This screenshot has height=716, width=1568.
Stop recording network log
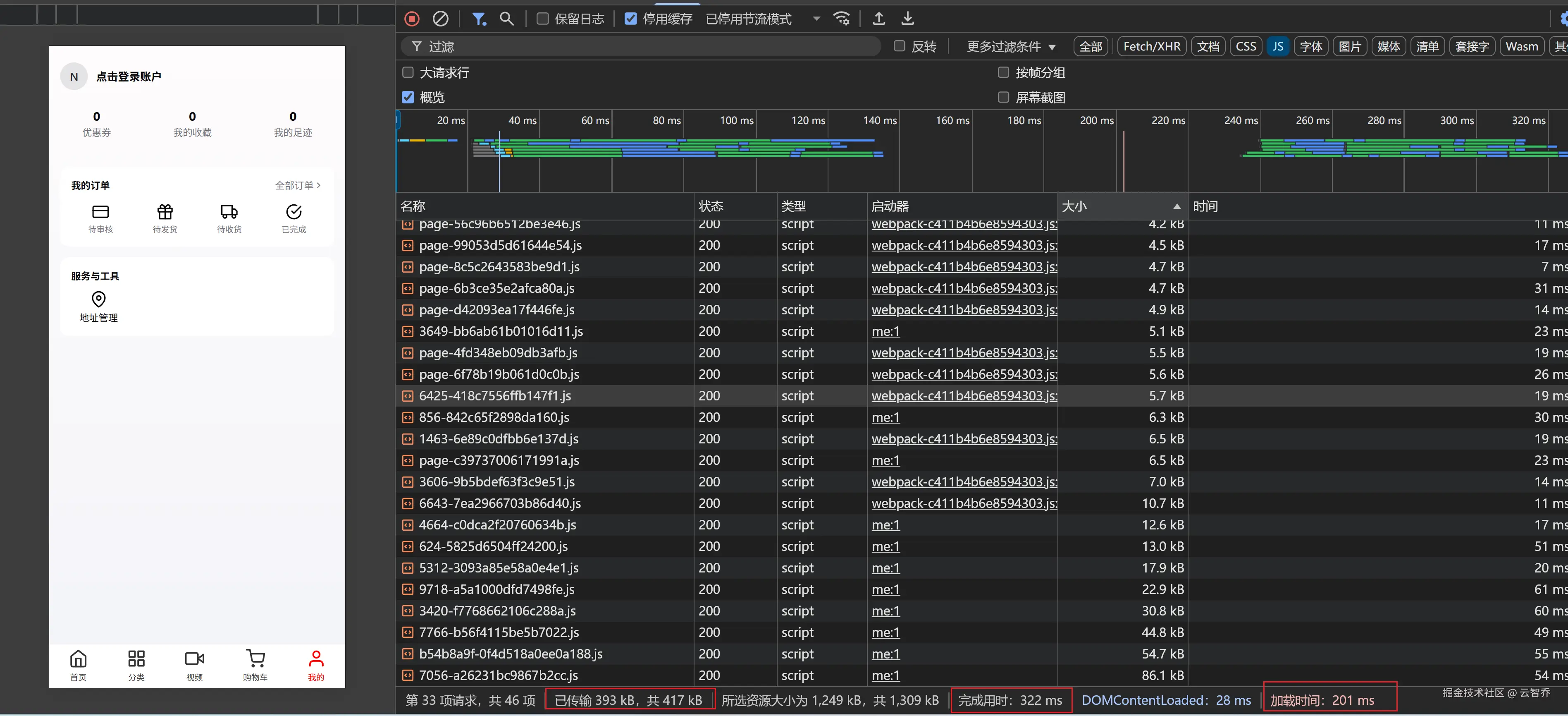pyautogui.click(x=412, y=19)
